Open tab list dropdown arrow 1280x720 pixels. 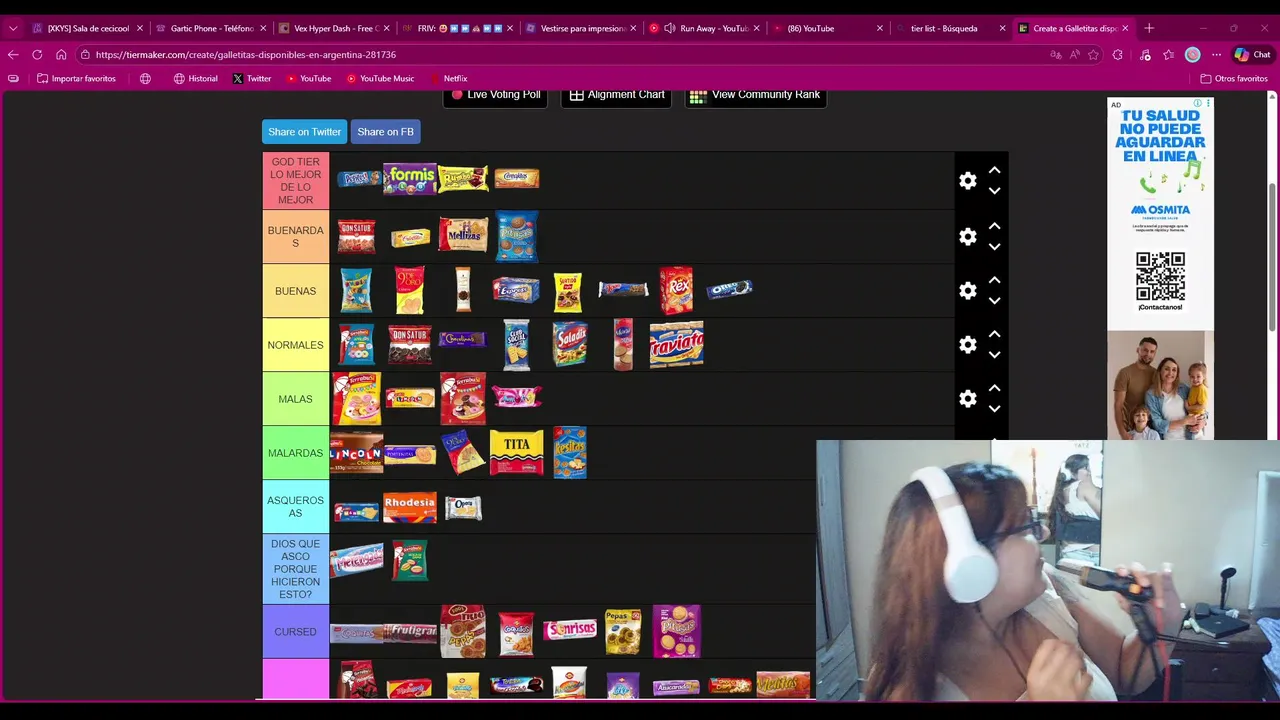click(x=13, y=28)
